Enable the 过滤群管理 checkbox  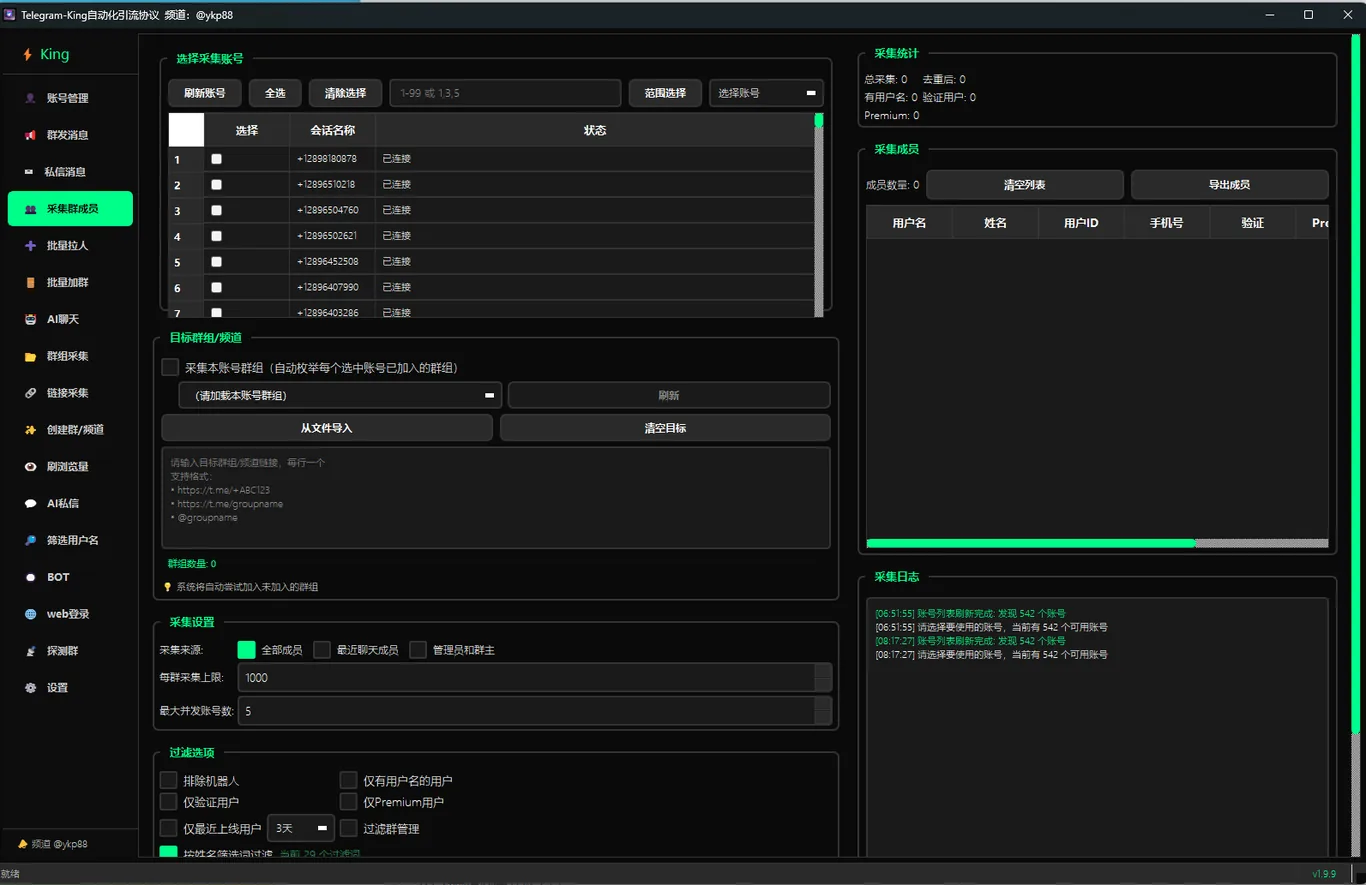348,828
